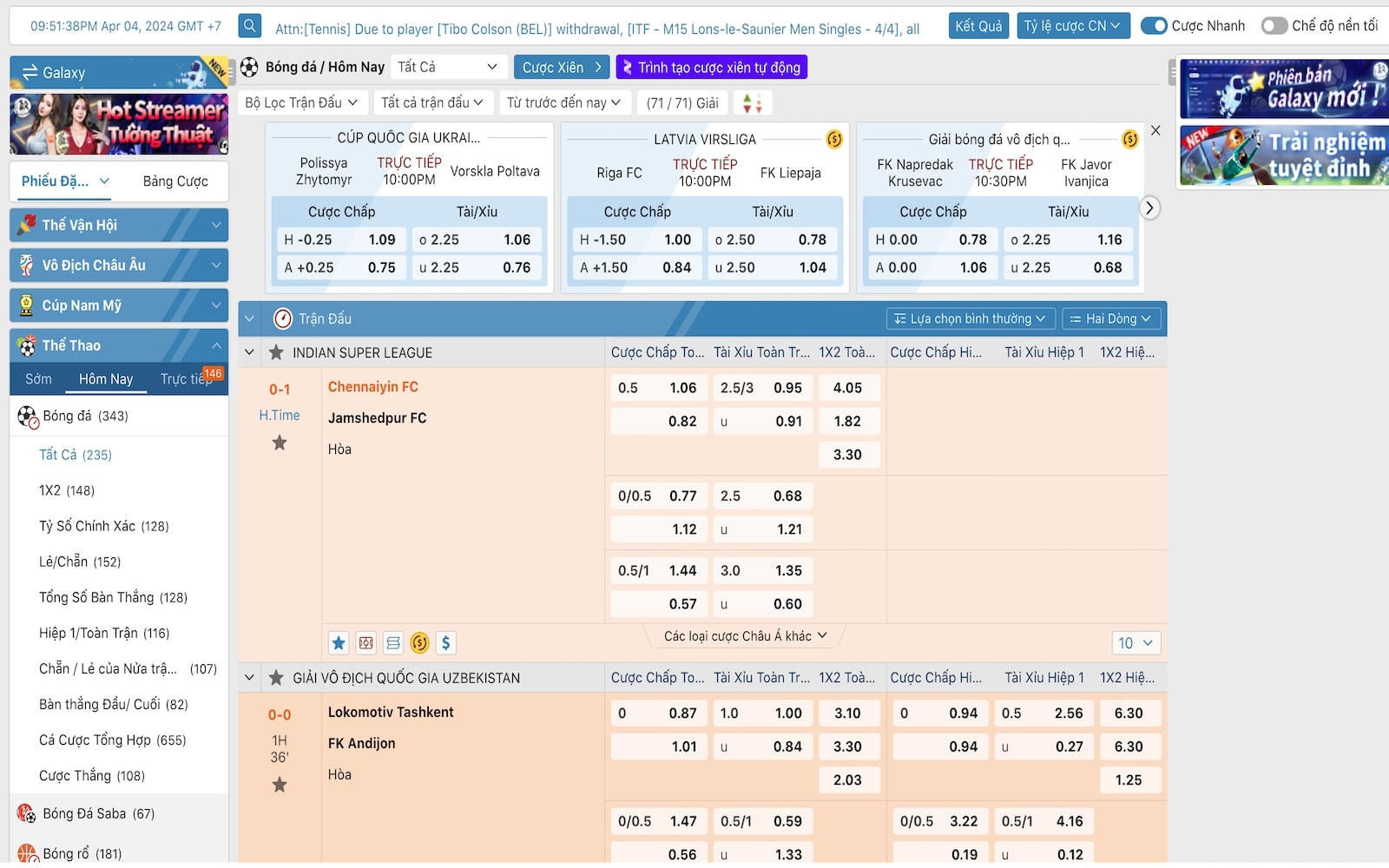Click the cash-out coin icon on FK Napredak card
Viewport: 1389px width, 868px height.
1130,139
